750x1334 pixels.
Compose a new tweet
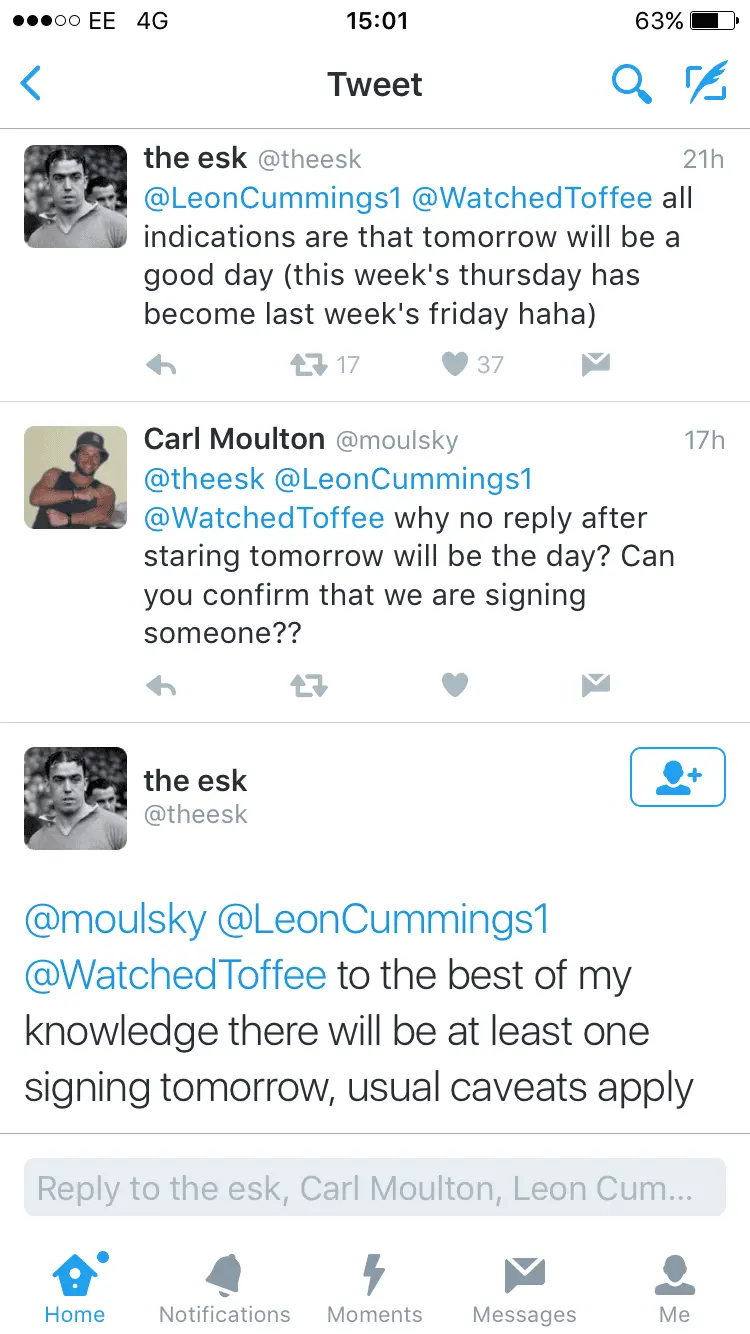(x=706, y=84)
